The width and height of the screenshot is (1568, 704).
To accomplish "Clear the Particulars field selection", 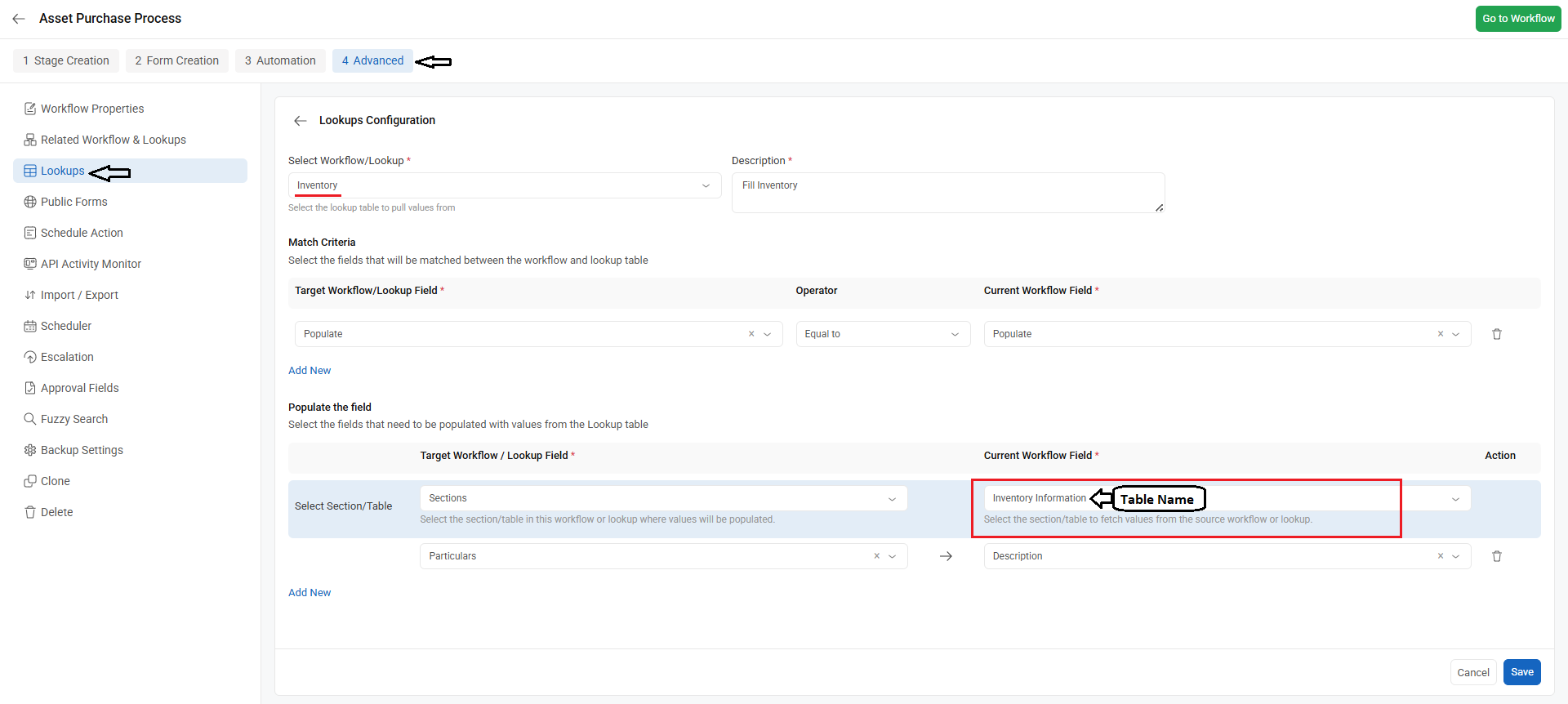I will [876, 556].
